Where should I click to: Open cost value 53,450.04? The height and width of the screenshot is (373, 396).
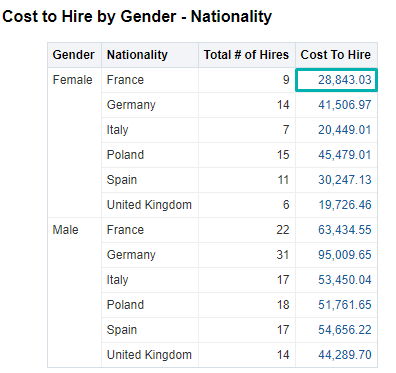tap(345, 280)
